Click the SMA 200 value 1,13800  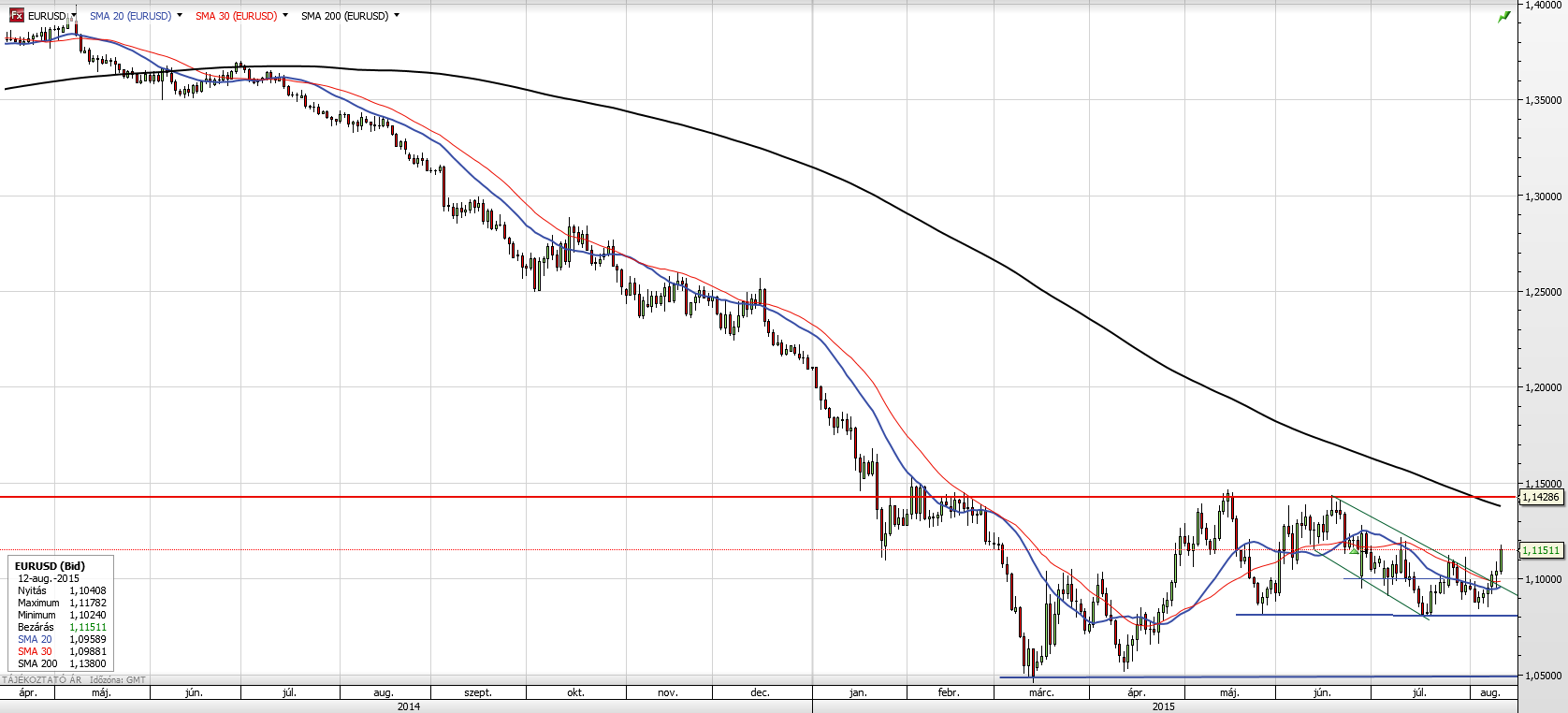pyautogui.click(x=88, y=663)
